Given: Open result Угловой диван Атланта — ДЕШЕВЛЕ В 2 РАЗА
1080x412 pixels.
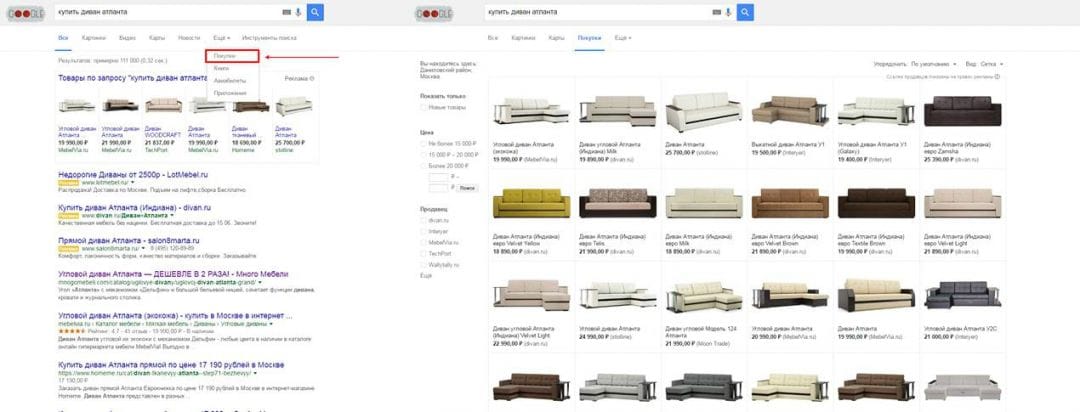Looking at the screenshot, I should [x=173, y=274].
